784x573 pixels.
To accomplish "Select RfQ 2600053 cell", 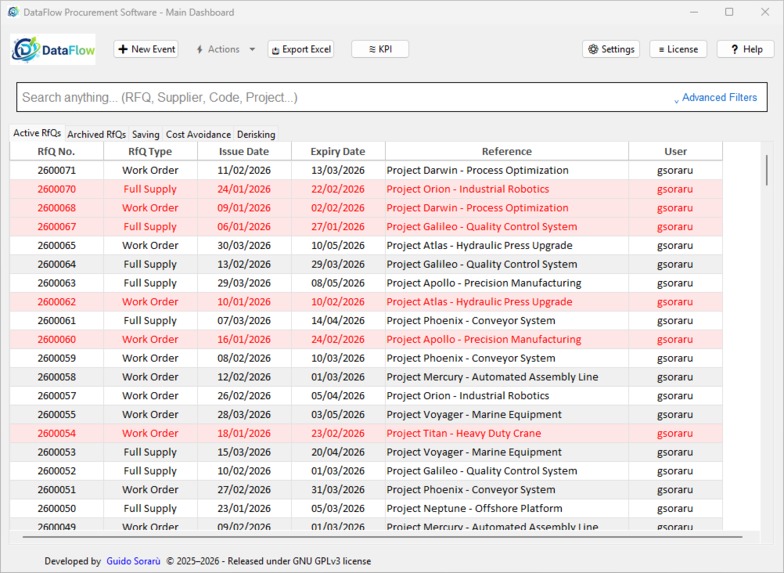I will (56, 452).
